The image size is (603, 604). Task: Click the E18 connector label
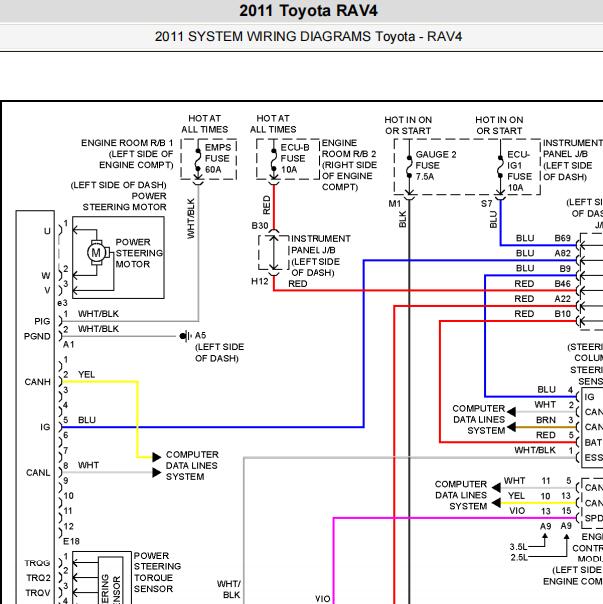click(x=71, y=541)
